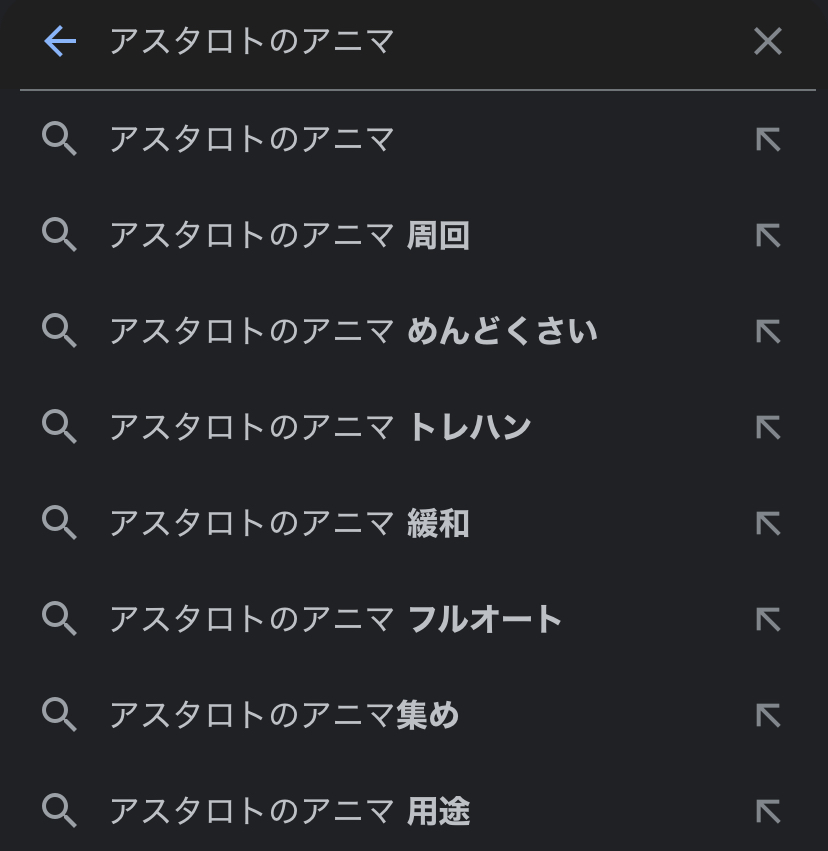
Task: Open the suggestion アスタロトのアニマ 用途
Action: (x=289, y=811)
